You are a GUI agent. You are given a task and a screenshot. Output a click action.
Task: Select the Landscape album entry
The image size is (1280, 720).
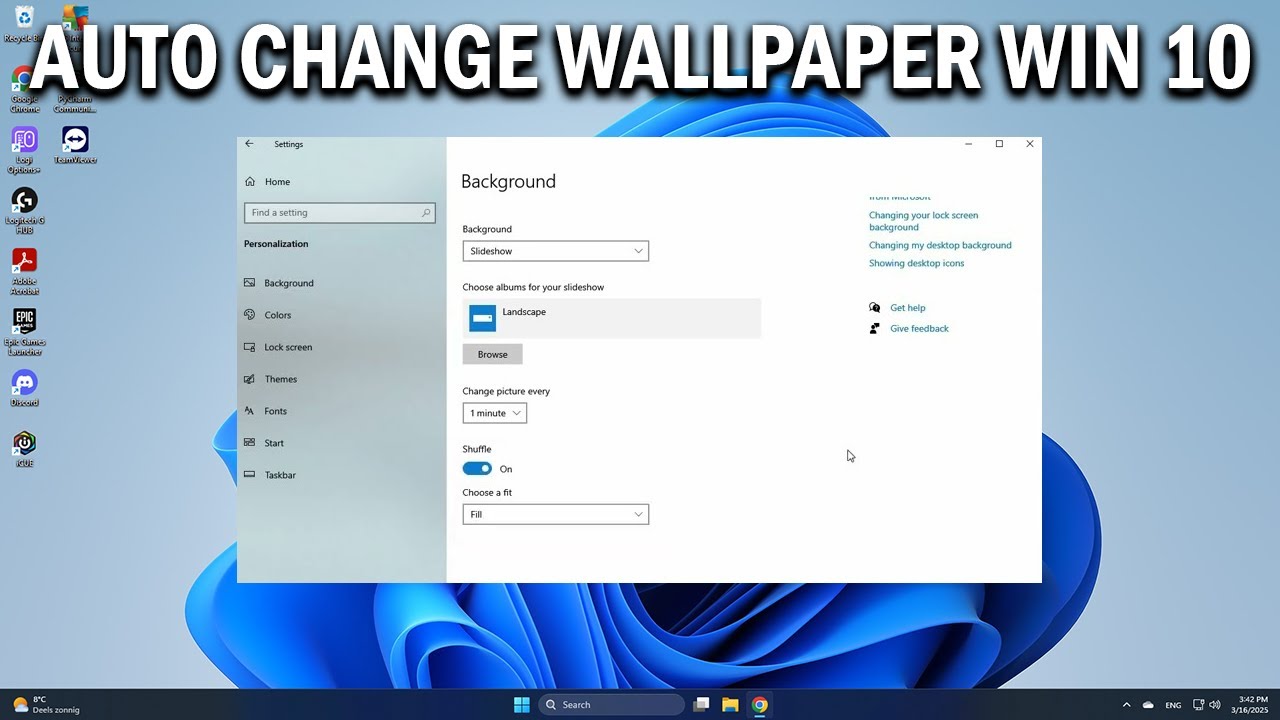(x=612, y=318)
